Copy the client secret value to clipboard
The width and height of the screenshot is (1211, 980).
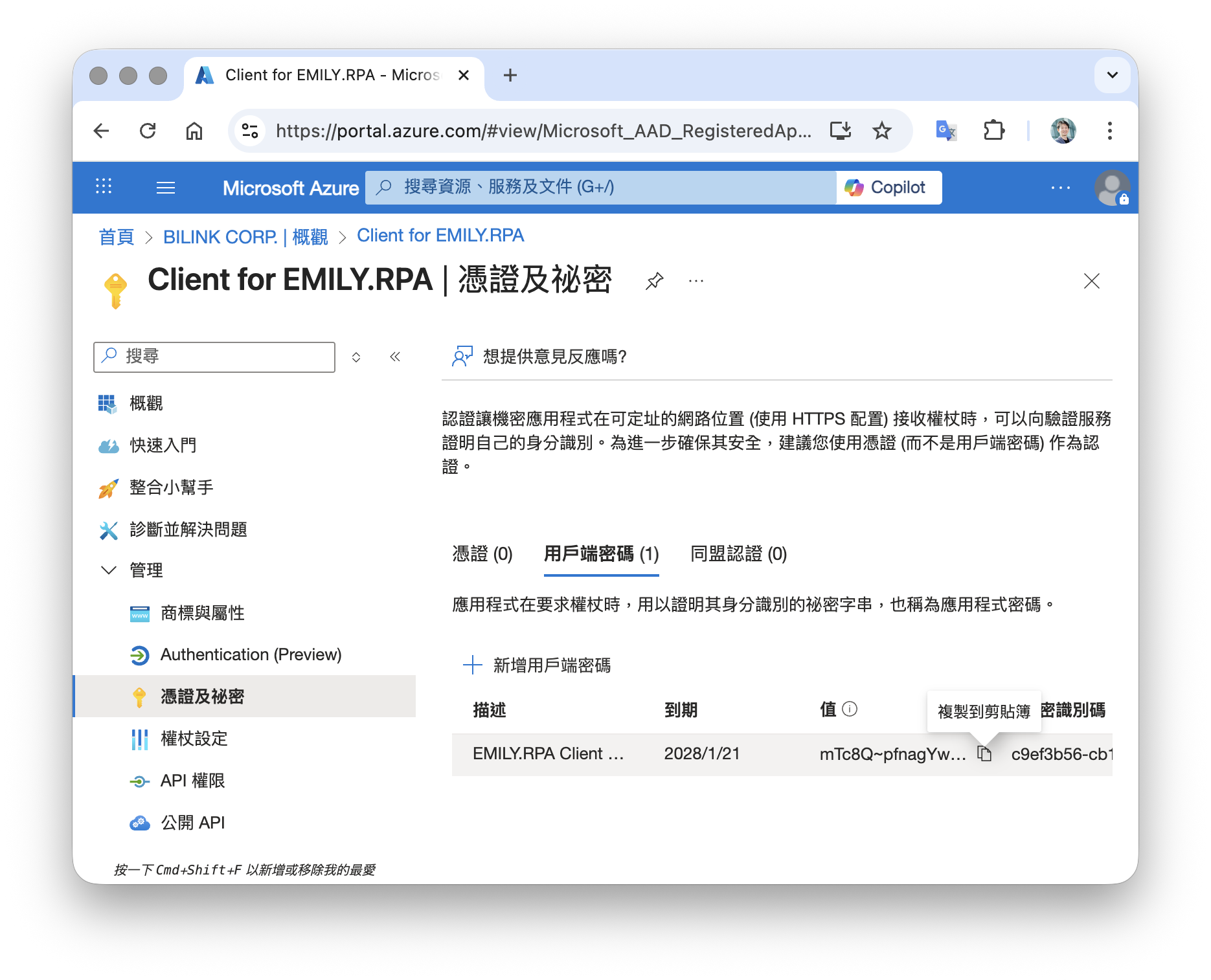coord(984,753)
